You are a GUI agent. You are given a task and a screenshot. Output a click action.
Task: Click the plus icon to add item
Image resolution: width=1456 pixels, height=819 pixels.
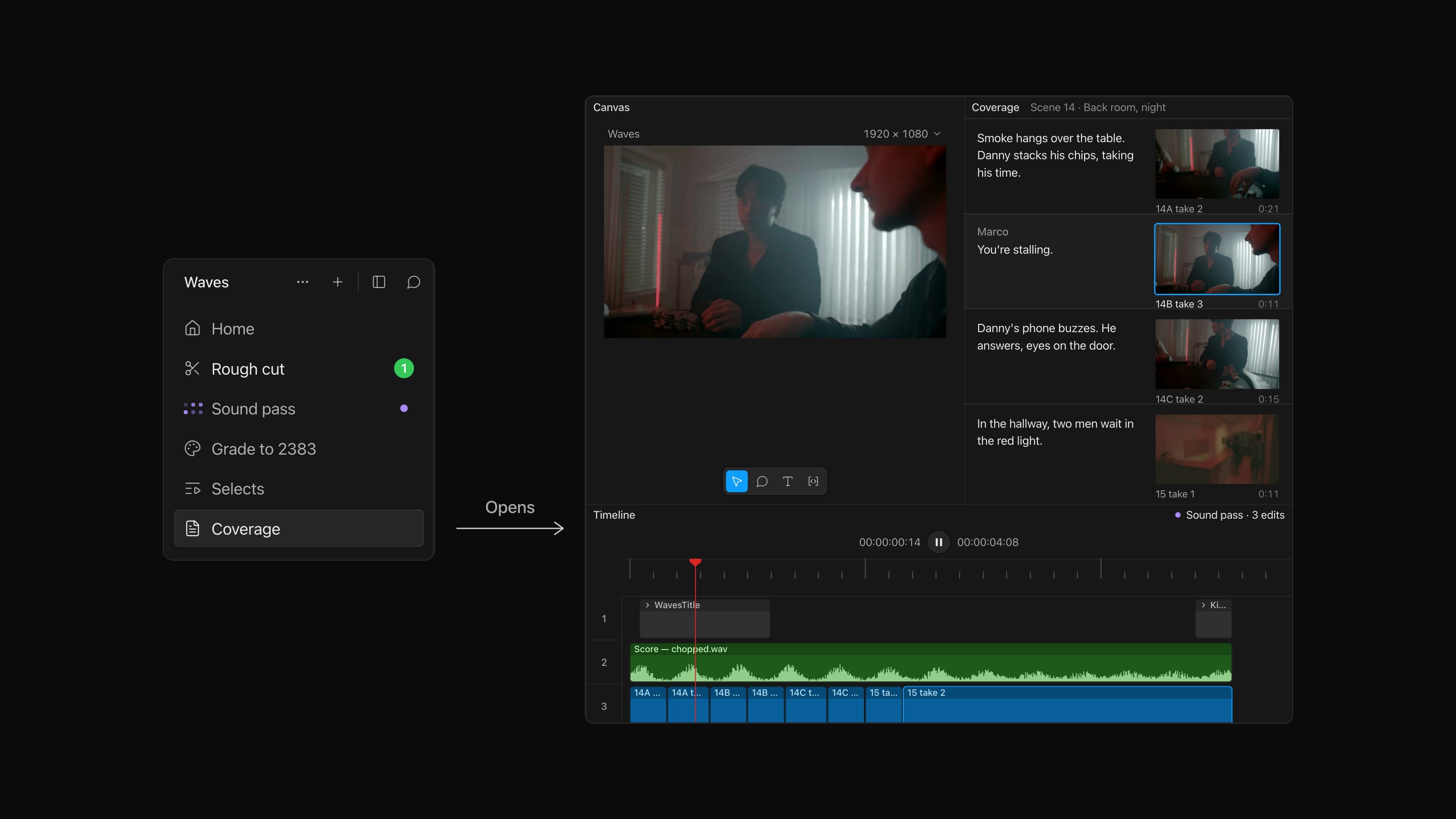[337, 282]
